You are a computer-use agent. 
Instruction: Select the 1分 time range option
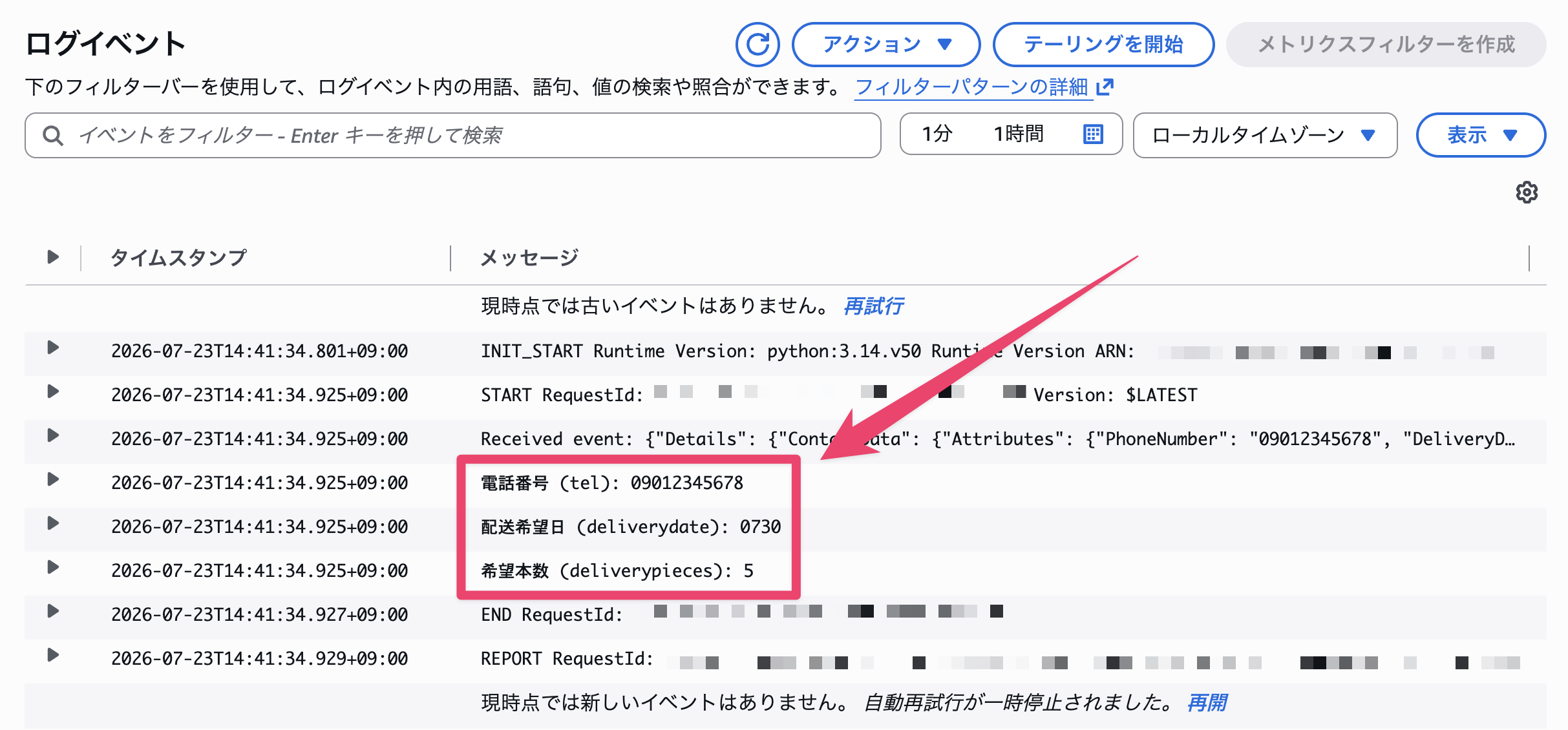937,134
